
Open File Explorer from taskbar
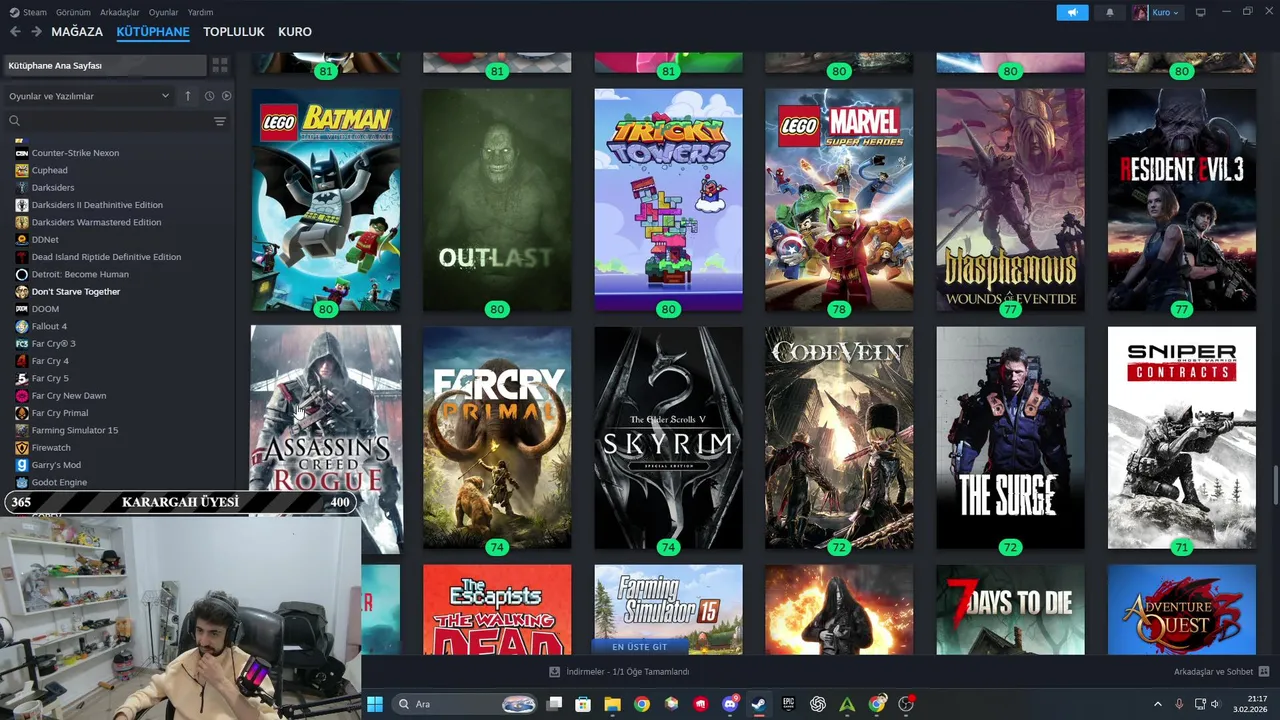[x=612, y=704]
